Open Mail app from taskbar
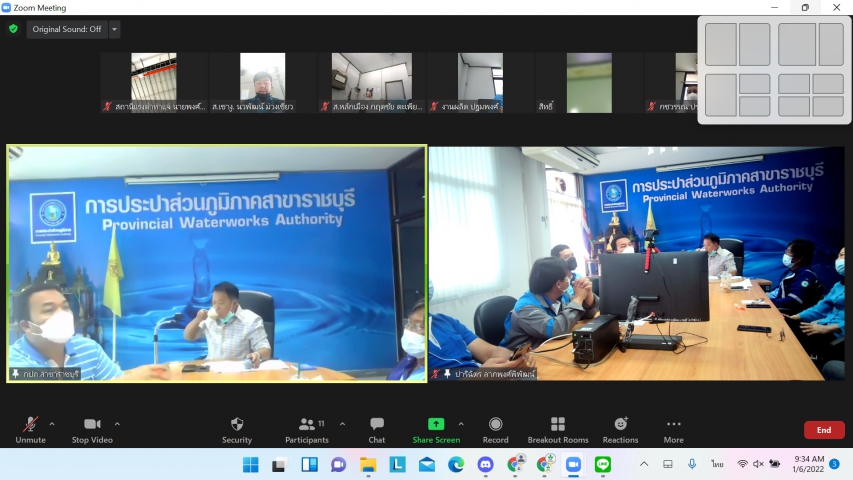The height and width of the screenshot is (480, 853). pyautogui.click(x=426, y=465)
